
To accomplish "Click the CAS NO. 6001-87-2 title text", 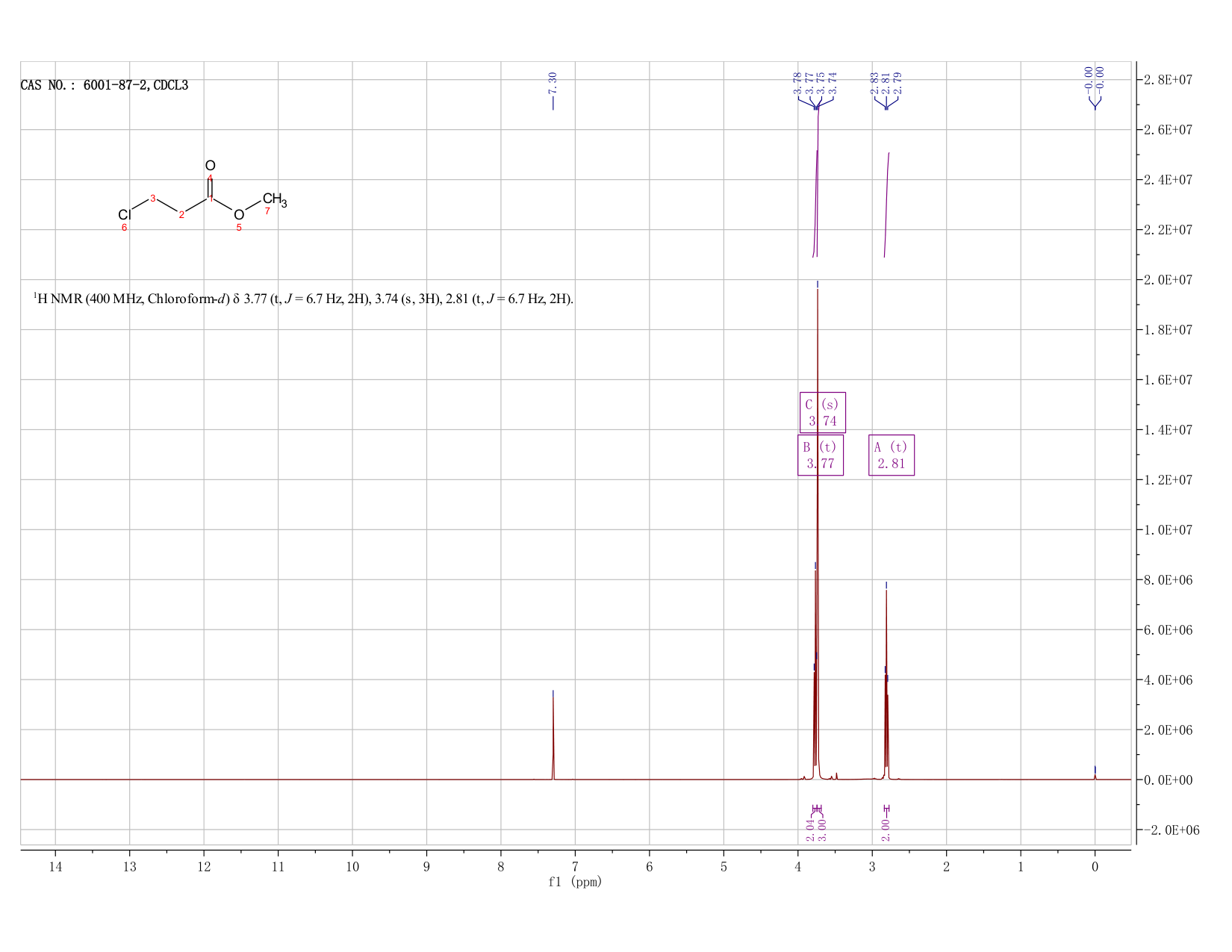I will coord(105,85).
